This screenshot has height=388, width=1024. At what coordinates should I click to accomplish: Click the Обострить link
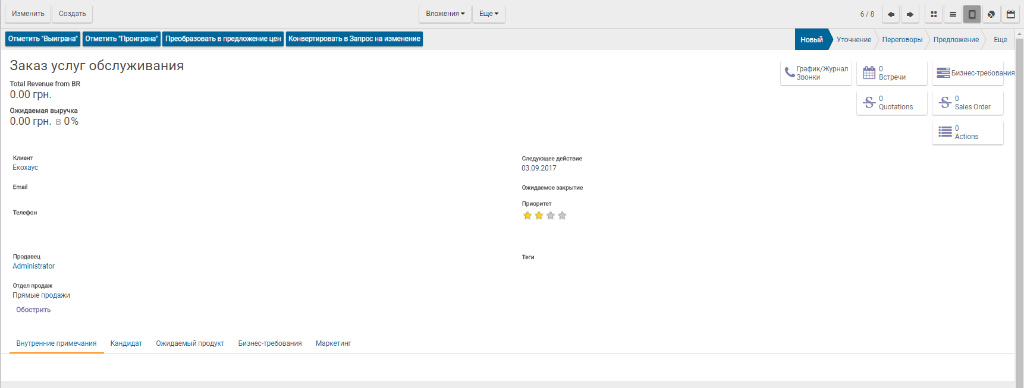click(x=33, y=310)
